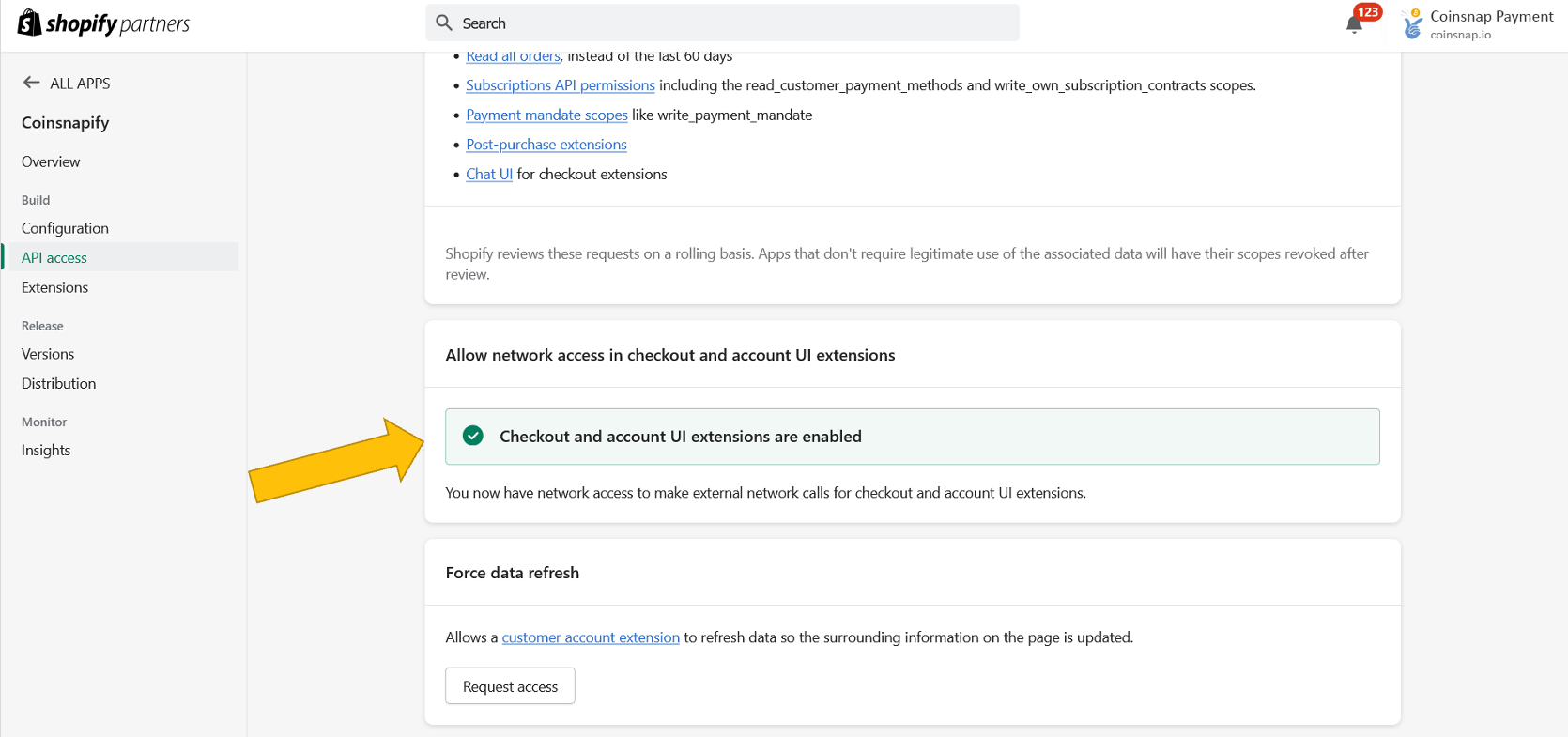Open the Overview page
Image resolution: width=1568 pixels, height=737 pixels.
51,161
